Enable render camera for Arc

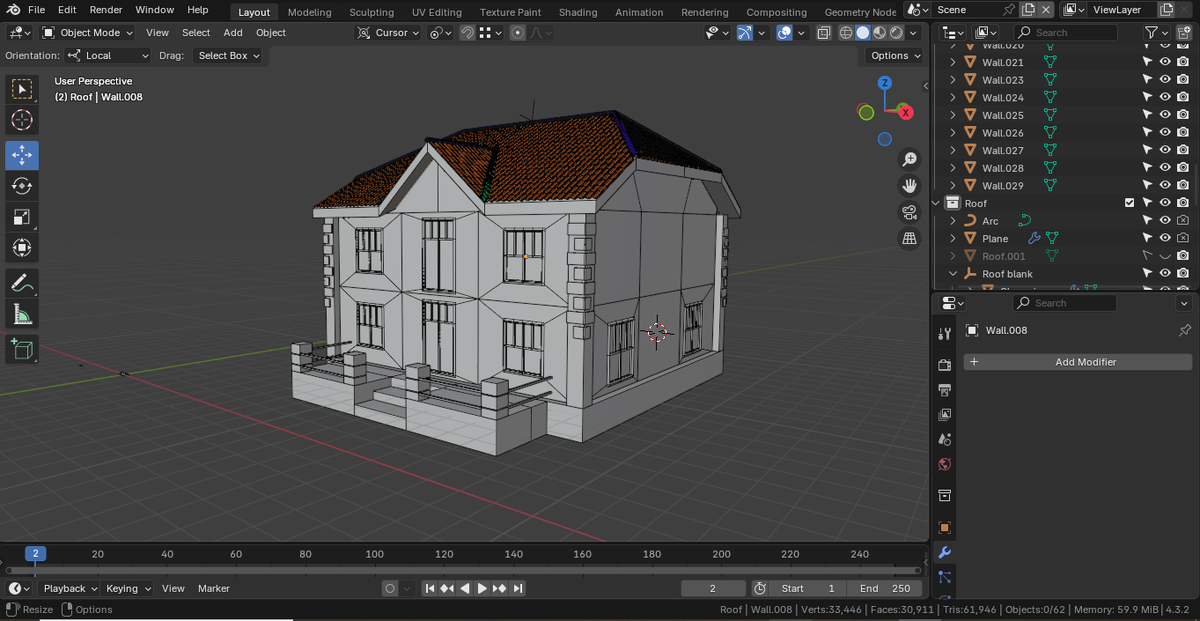coord(1183,221)
